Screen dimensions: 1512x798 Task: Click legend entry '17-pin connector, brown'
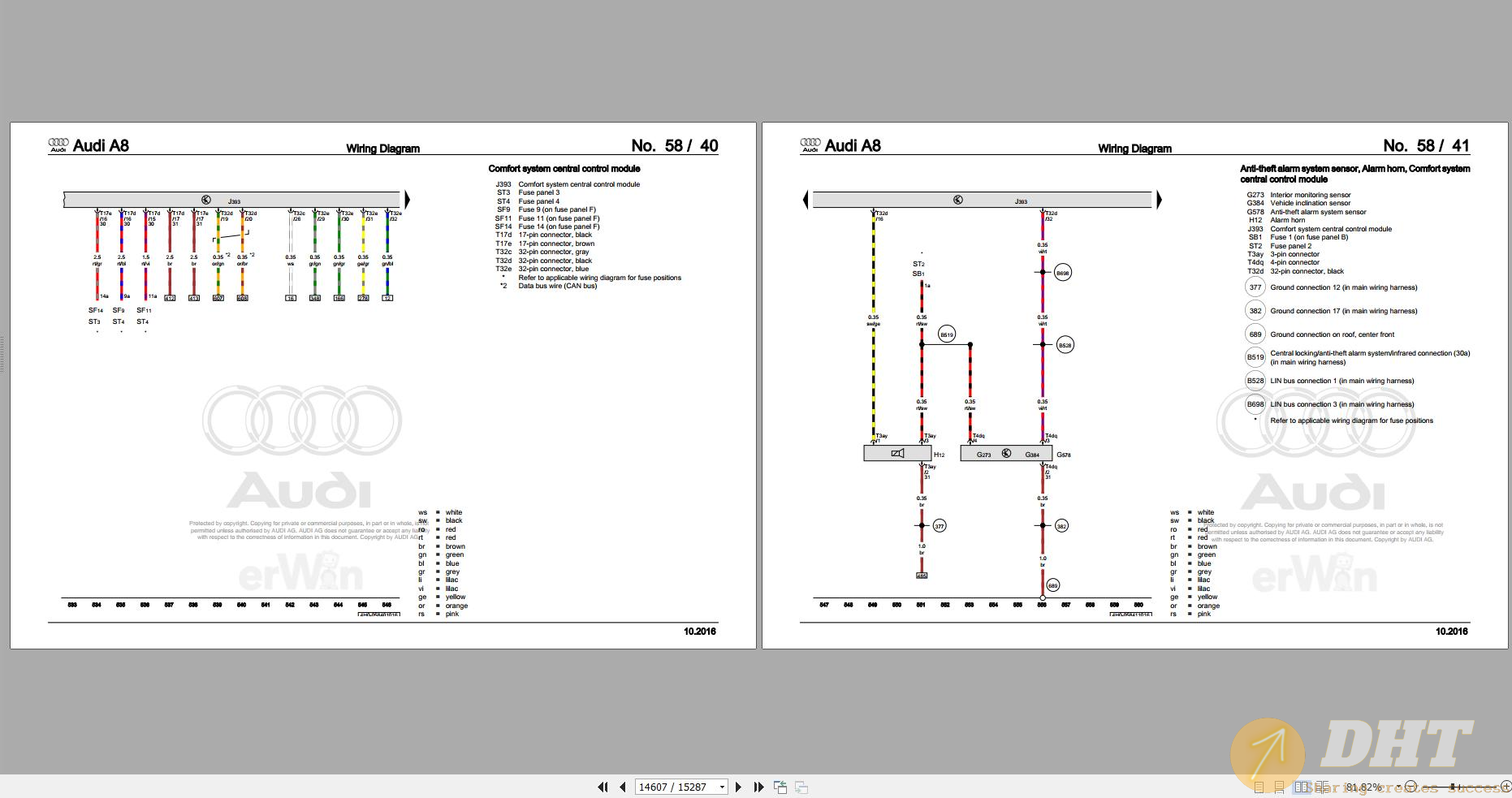[556, 244]
